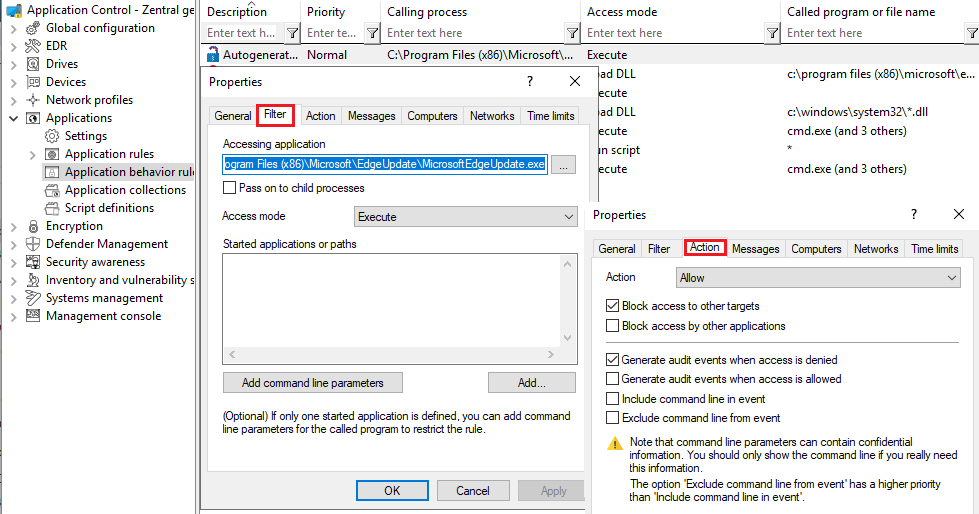The width and height of the screenshot is (979, 514).
Task: Click the Settings gear icon under Applications
Action: click(52, 136)
